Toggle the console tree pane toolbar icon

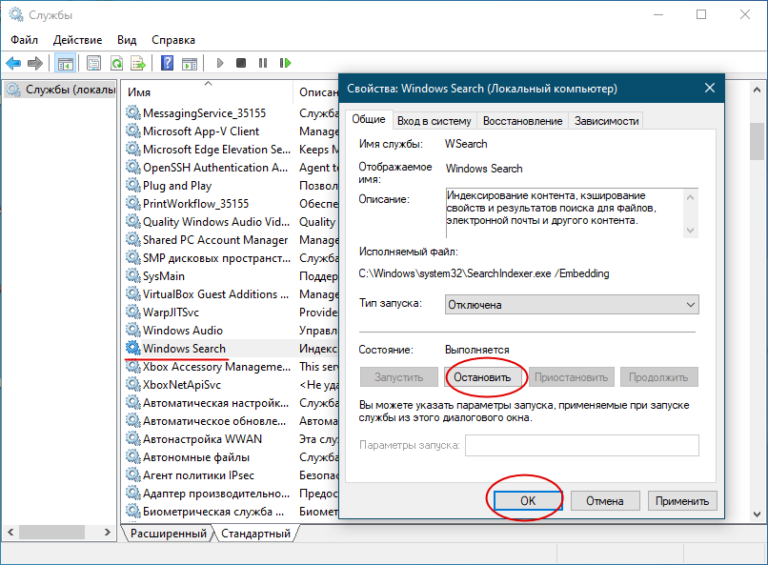pos(65,63)
